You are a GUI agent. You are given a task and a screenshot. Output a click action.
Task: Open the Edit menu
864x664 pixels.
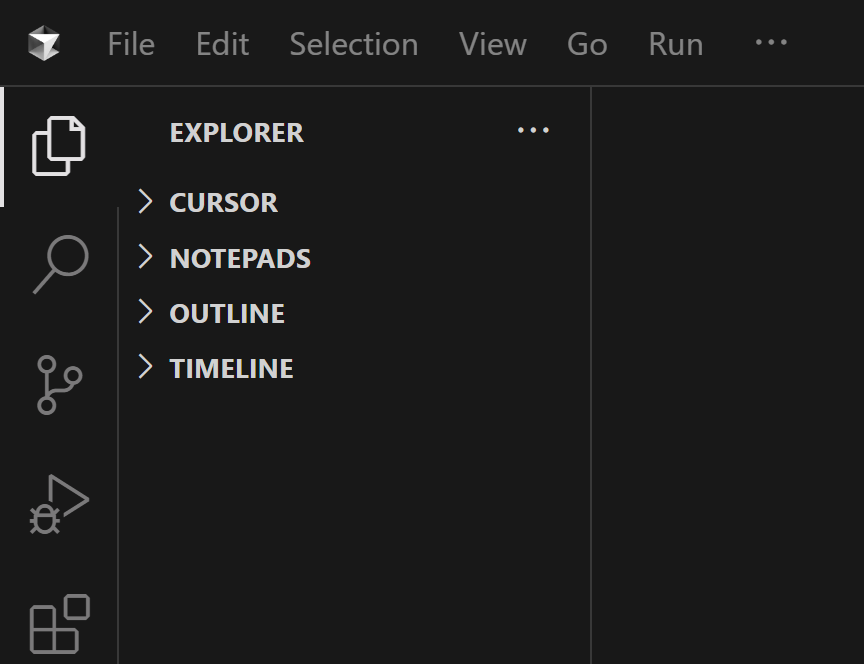pos(222,44)
